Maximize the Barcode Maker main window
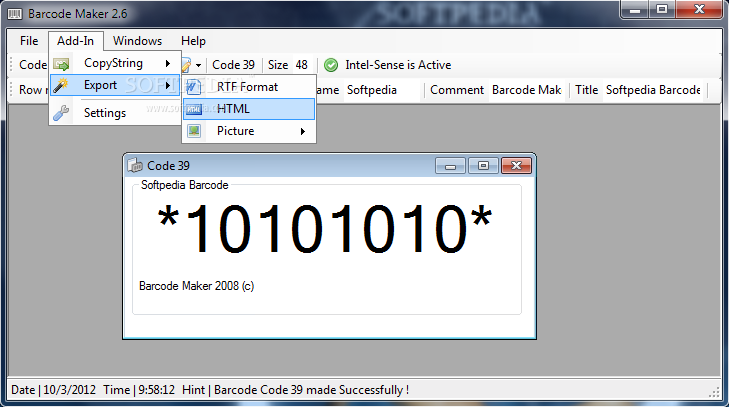729x407 pixels. (663, 10)
